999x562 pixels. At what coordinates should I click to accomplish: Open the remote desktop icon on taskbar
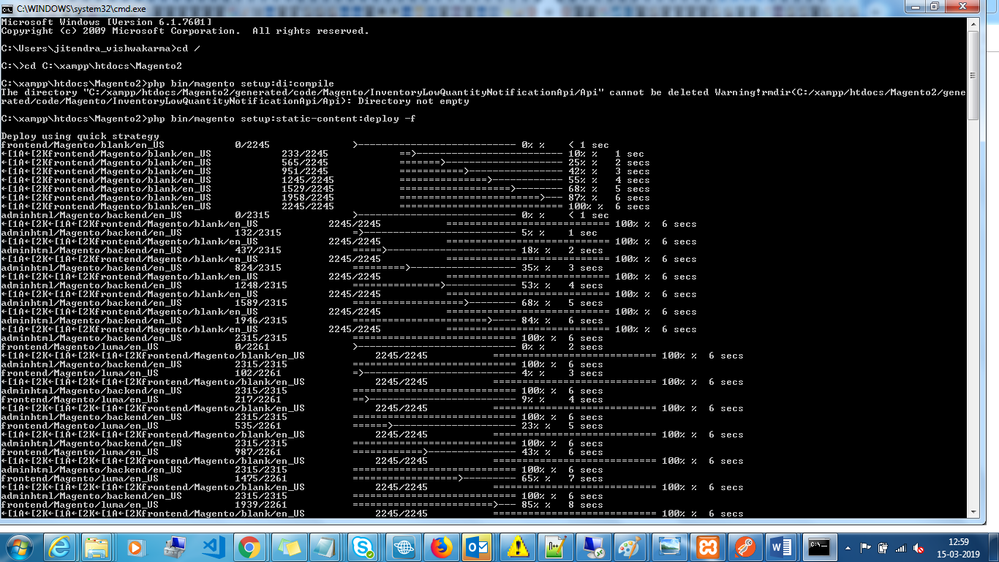(x=593, y=547)
